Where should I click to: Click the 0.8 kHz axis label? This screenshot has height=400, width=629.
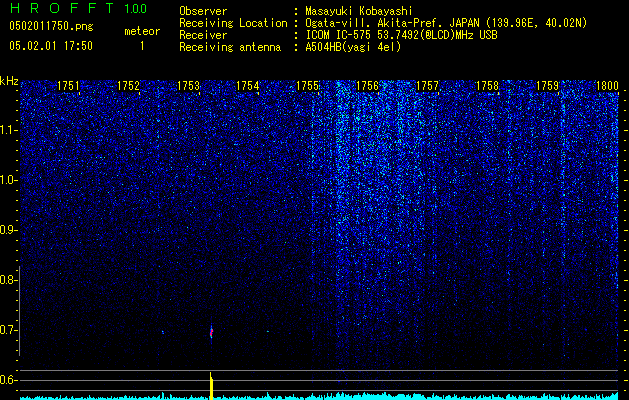click(7, 280)
